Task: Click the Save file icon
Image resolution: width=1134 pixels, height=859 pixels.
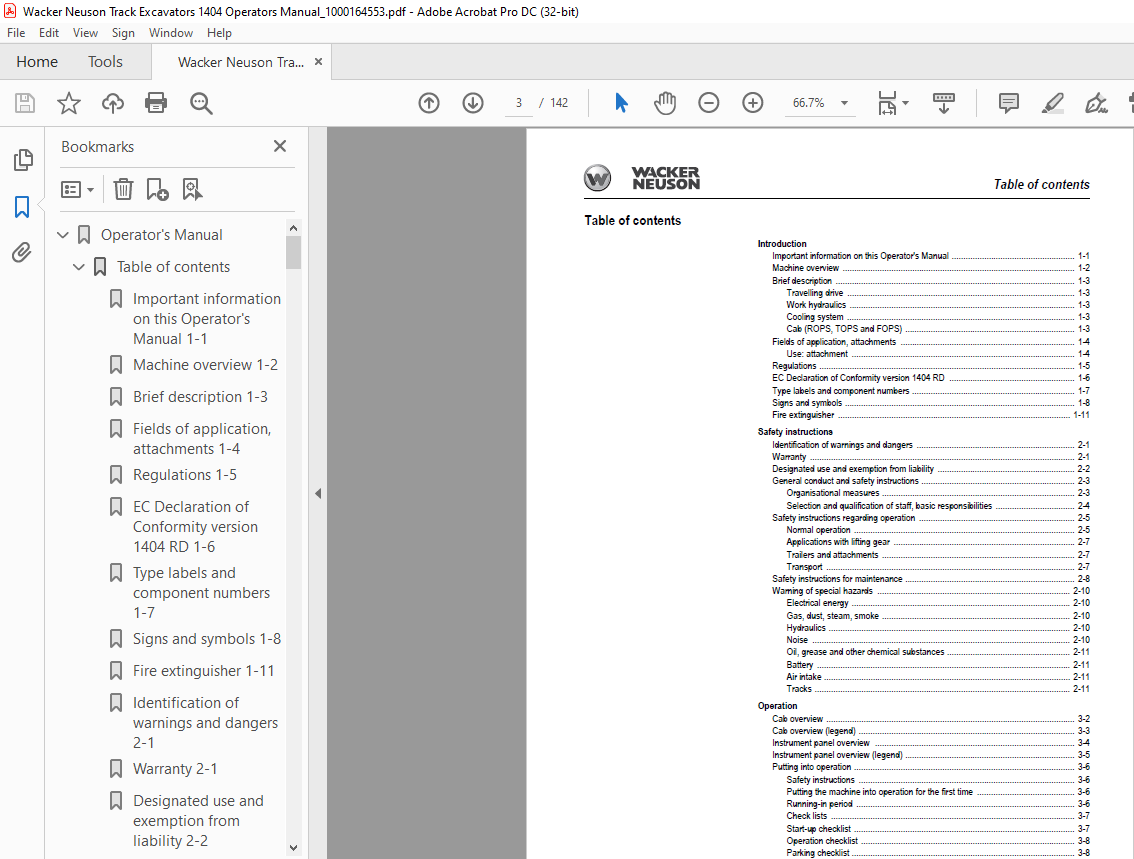Action: (25, 103)
